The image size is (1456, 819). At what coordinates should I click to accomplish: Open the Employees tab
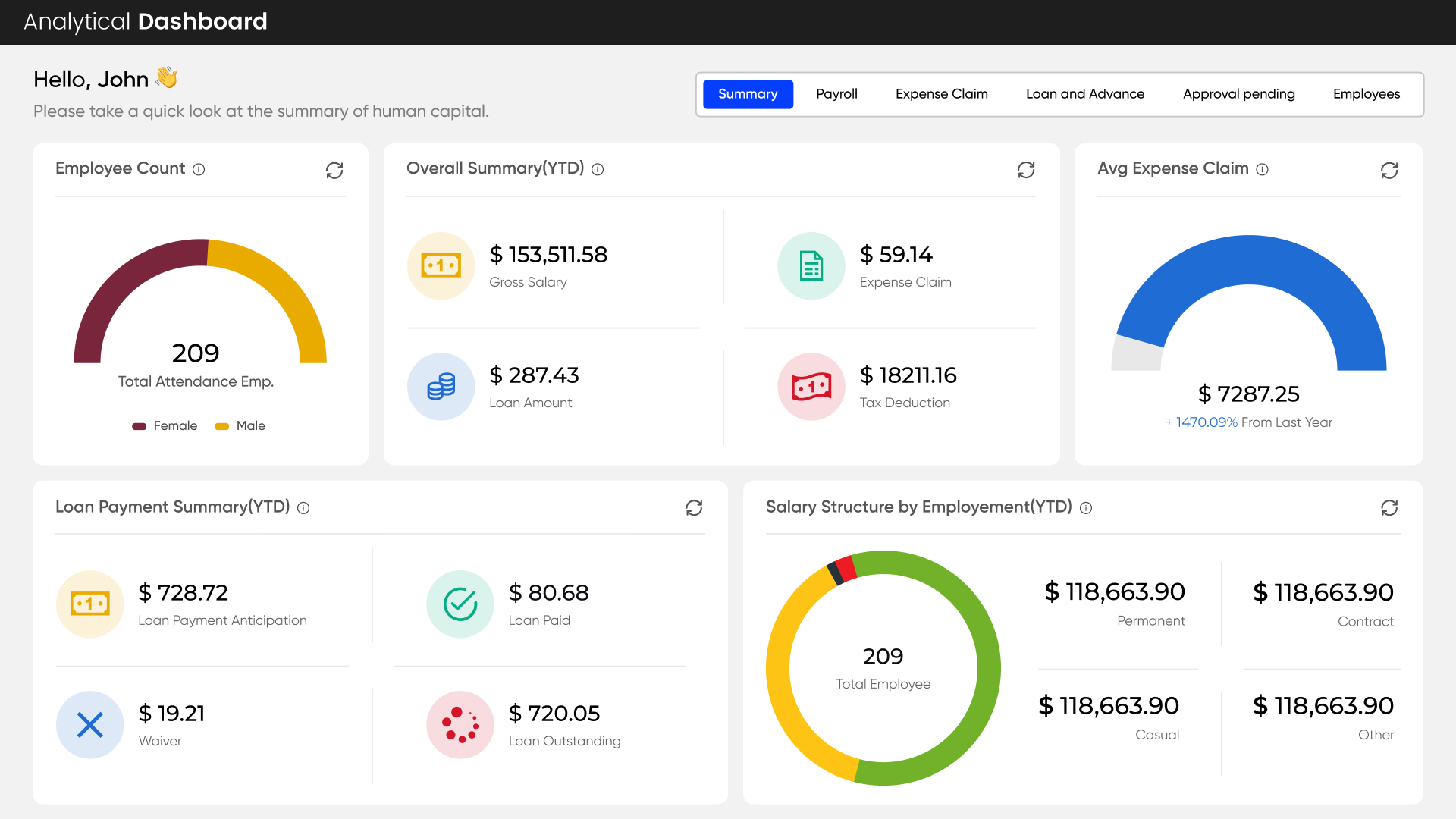[1366, 94]
